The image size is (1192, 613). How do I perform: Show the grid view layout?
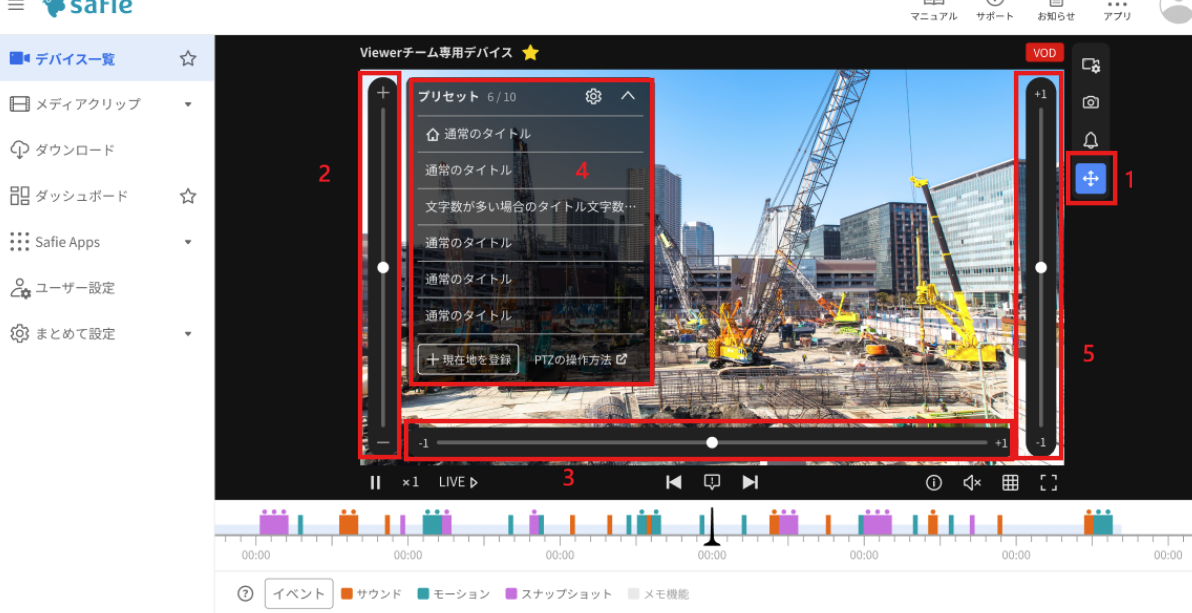1010,482
